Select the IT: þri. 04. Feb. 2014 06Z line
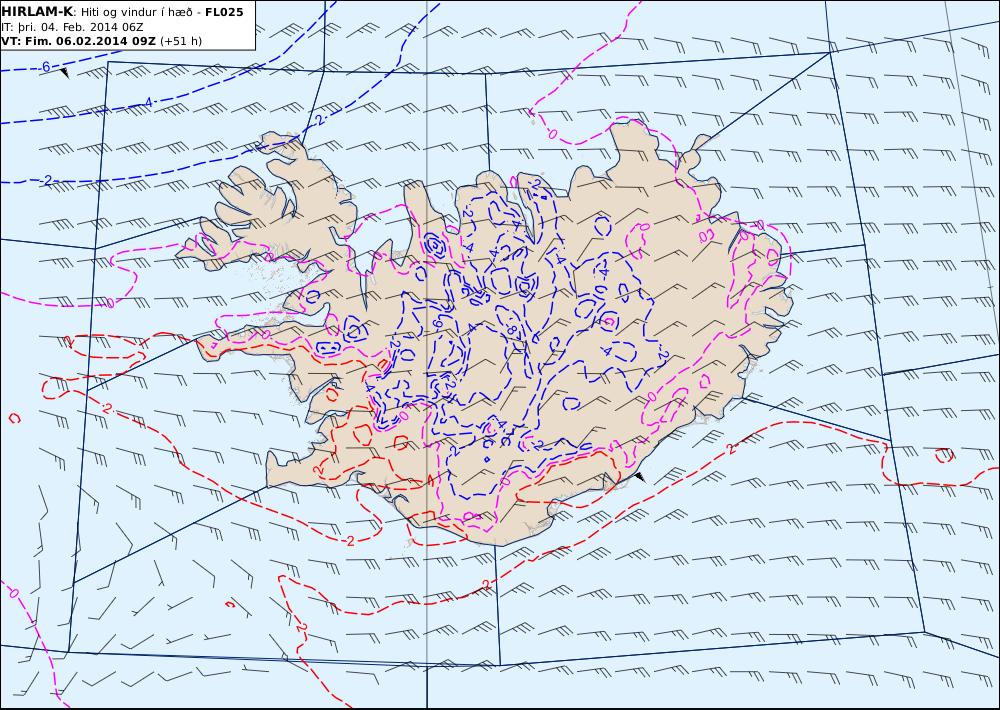Screen dimensions: 1000x710 [72, 27]
